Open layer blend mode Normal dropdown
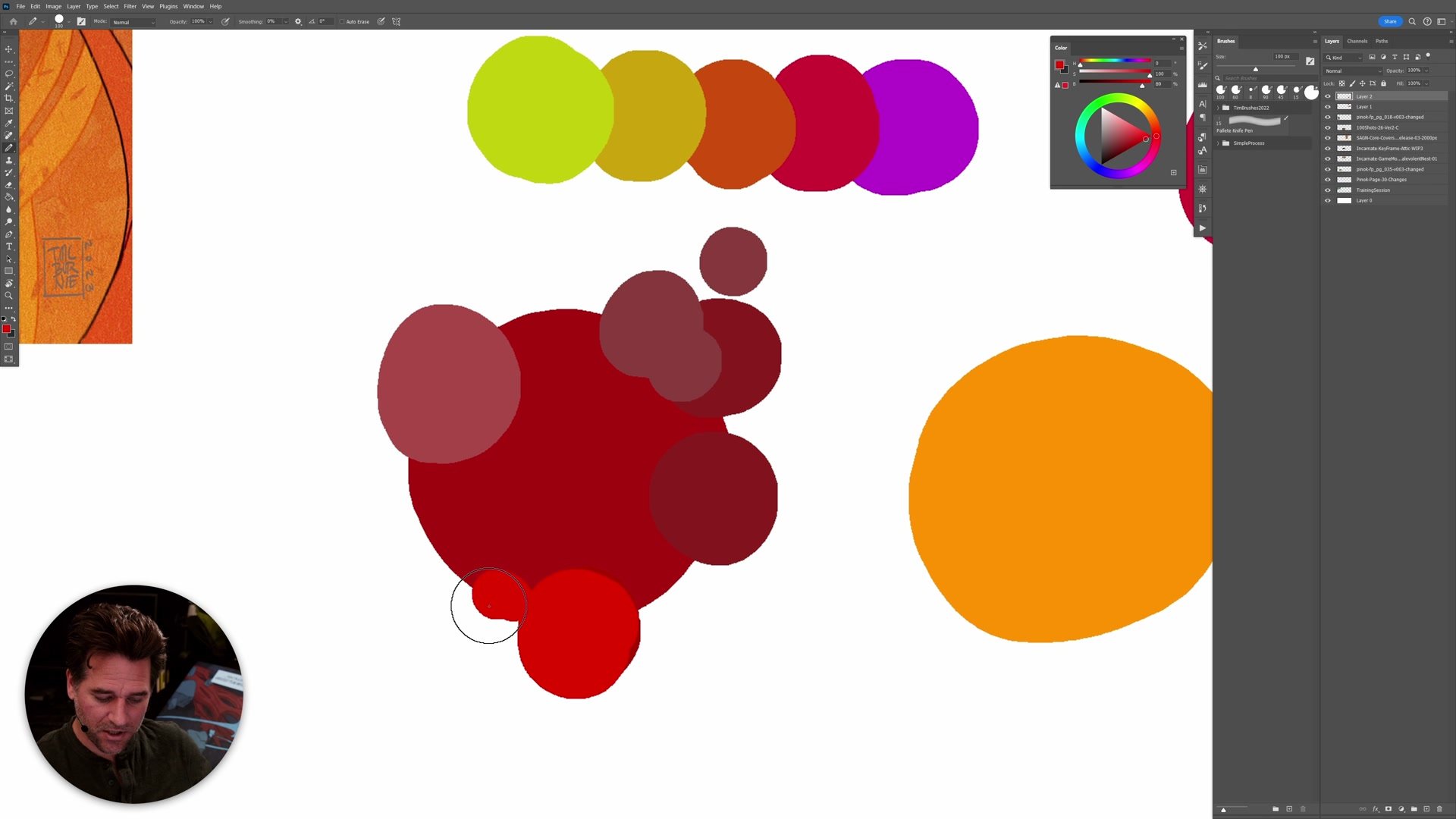1456x819 pixels. (x=1353, y=71)
